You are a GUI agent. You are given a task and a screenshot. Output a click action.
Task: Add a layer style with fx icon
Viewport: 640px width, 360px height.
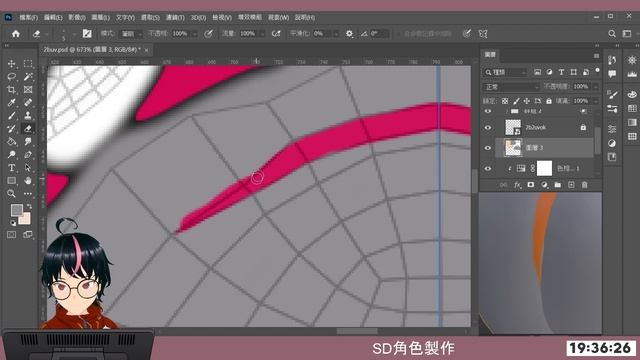pos(517,185)
